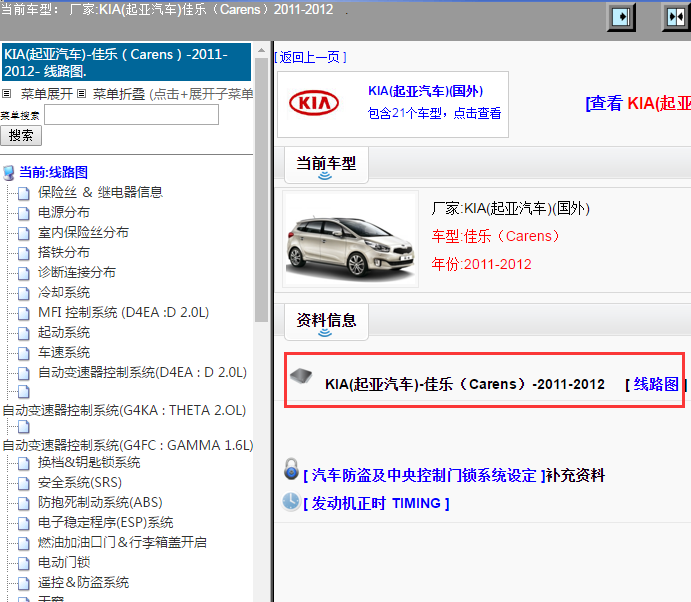Open 电源分布 tree item
Image resolution: width=691 pixels, height=602 pixels.
point(64,213)
